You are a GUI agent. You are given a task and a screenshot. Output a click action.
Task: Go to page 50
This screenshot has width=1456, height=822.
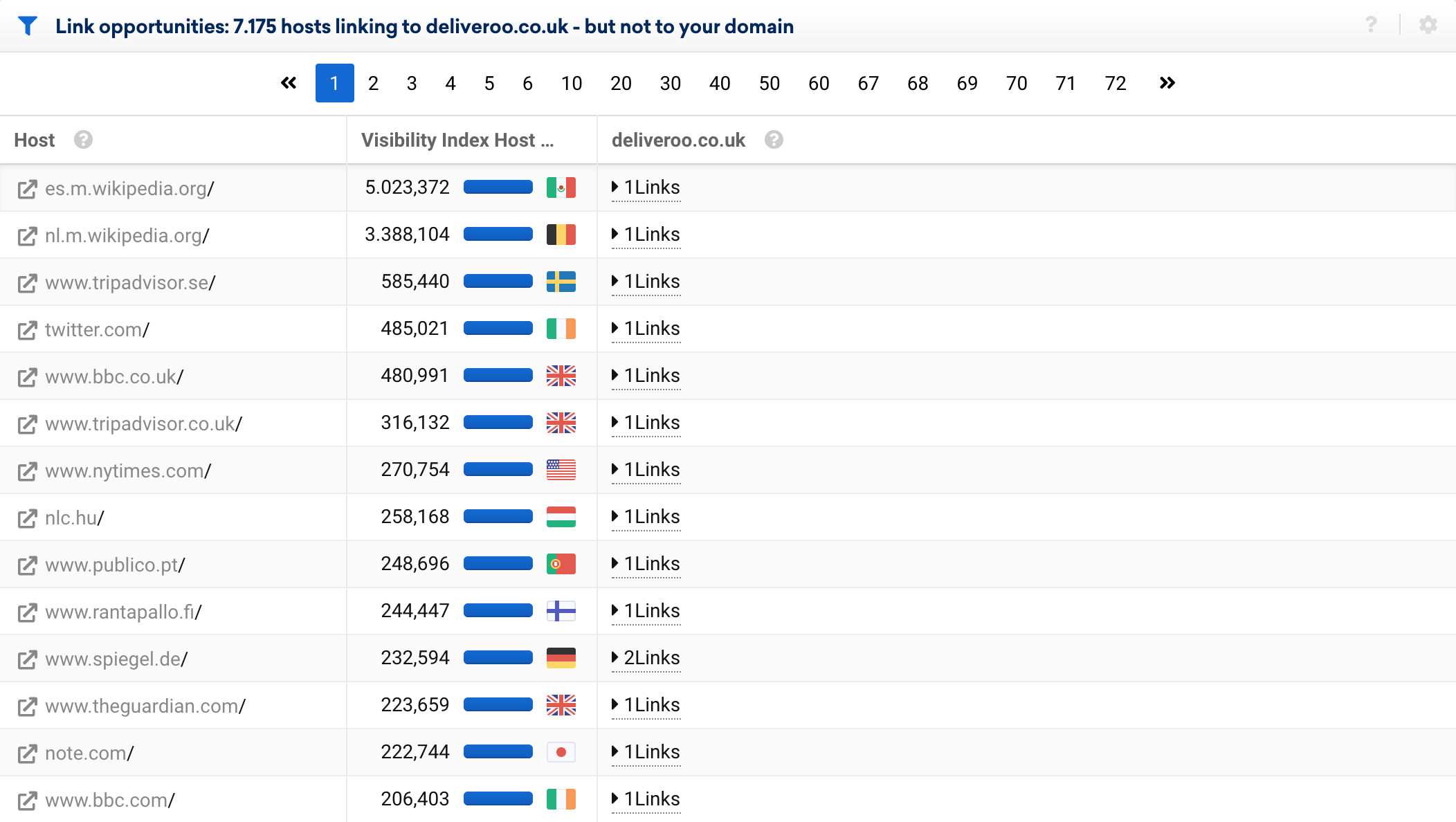click(x=770, y=83)
